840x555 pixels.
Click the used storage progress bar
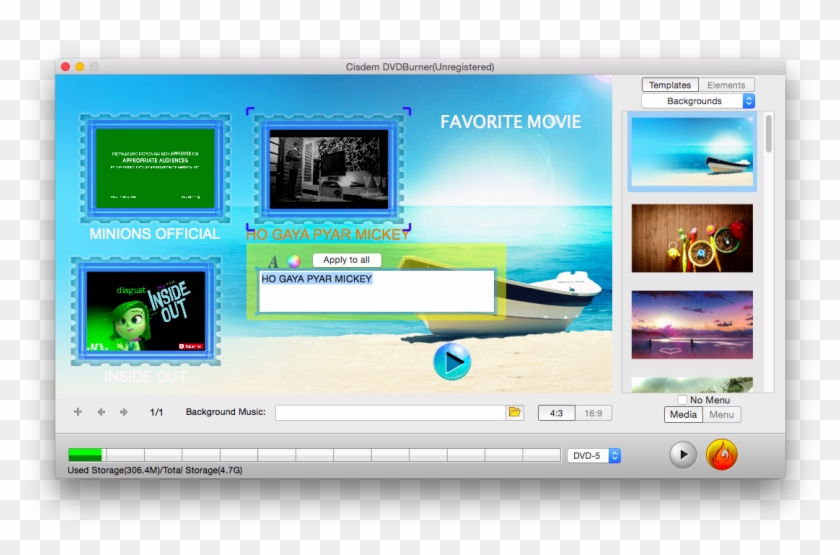tap(314, 455)
